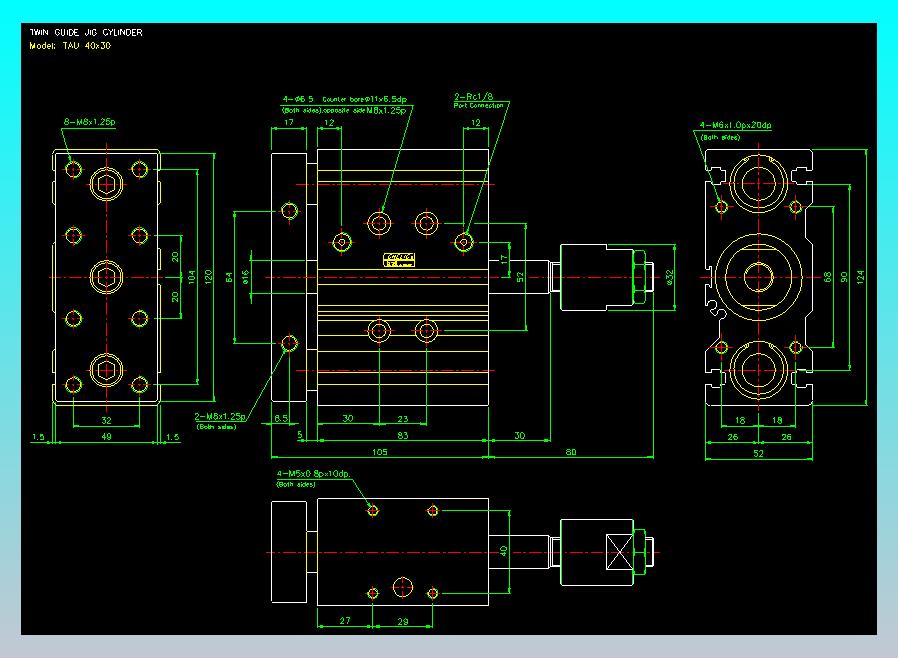Click the 52 width dimension below right view
Image resolution: width=898 pixels, height=658 pixels.
tap(757, 453)
